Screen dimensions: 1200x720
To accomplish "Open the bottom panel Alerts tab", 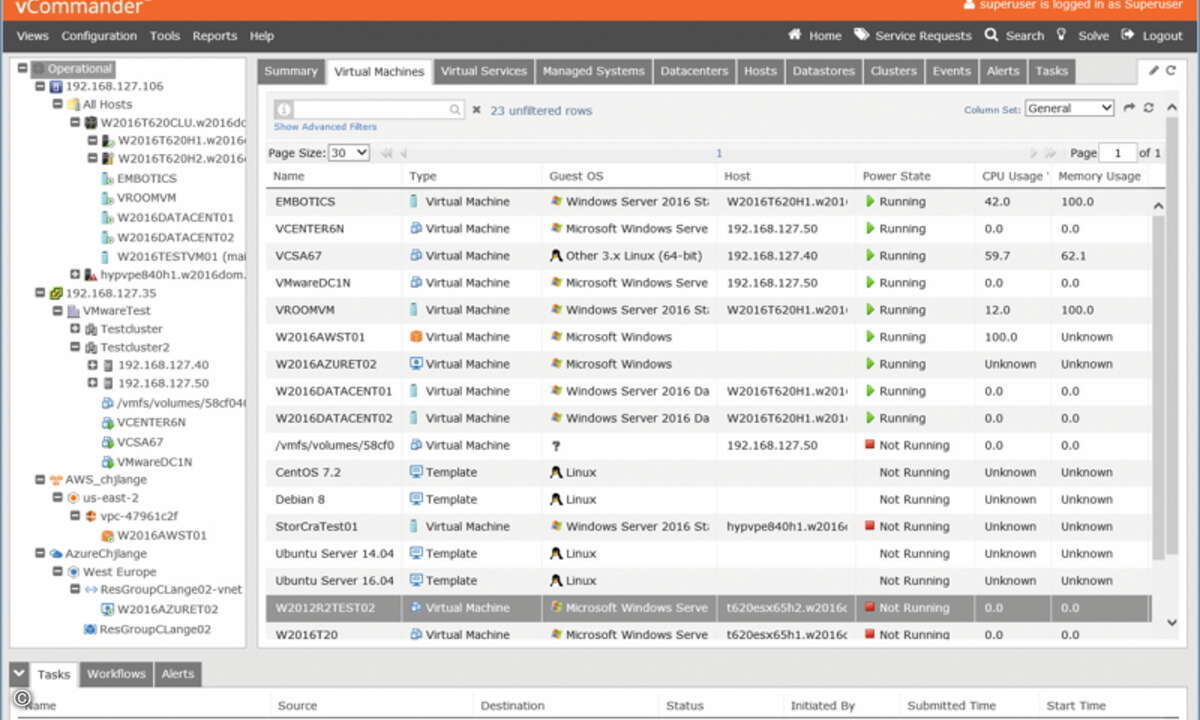I will coord(178,674).
